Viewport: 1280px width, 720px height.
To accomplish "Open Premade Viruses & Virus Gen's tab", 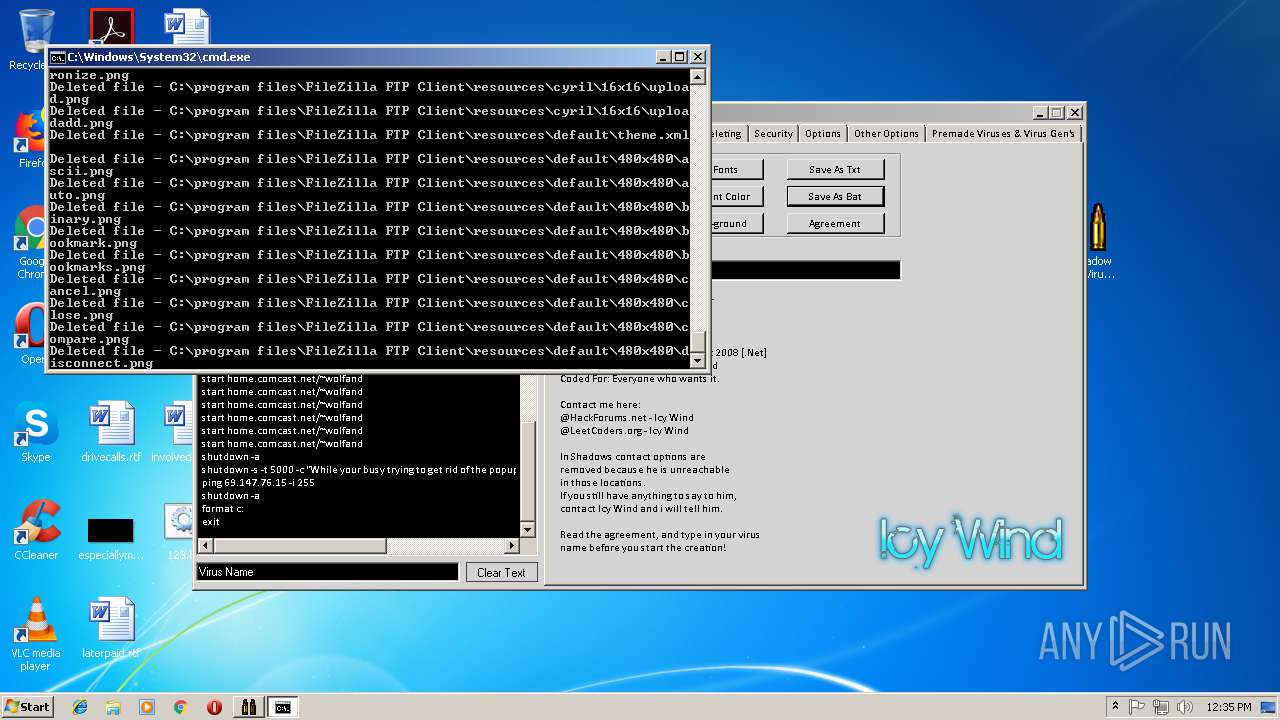I will (x=1003, y=134).
